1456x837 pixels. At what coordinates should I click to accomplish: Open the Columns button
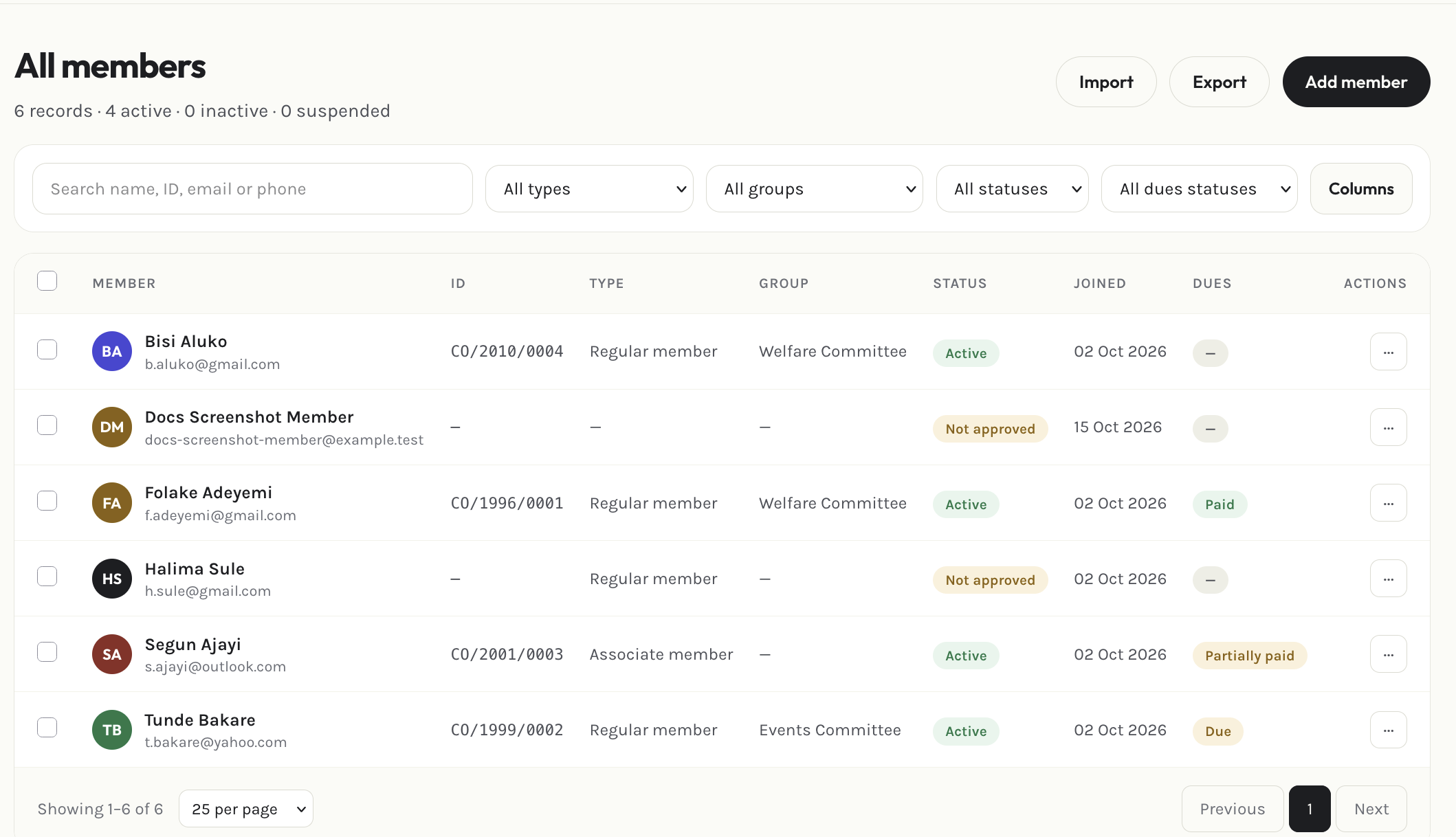[1361, 189]
